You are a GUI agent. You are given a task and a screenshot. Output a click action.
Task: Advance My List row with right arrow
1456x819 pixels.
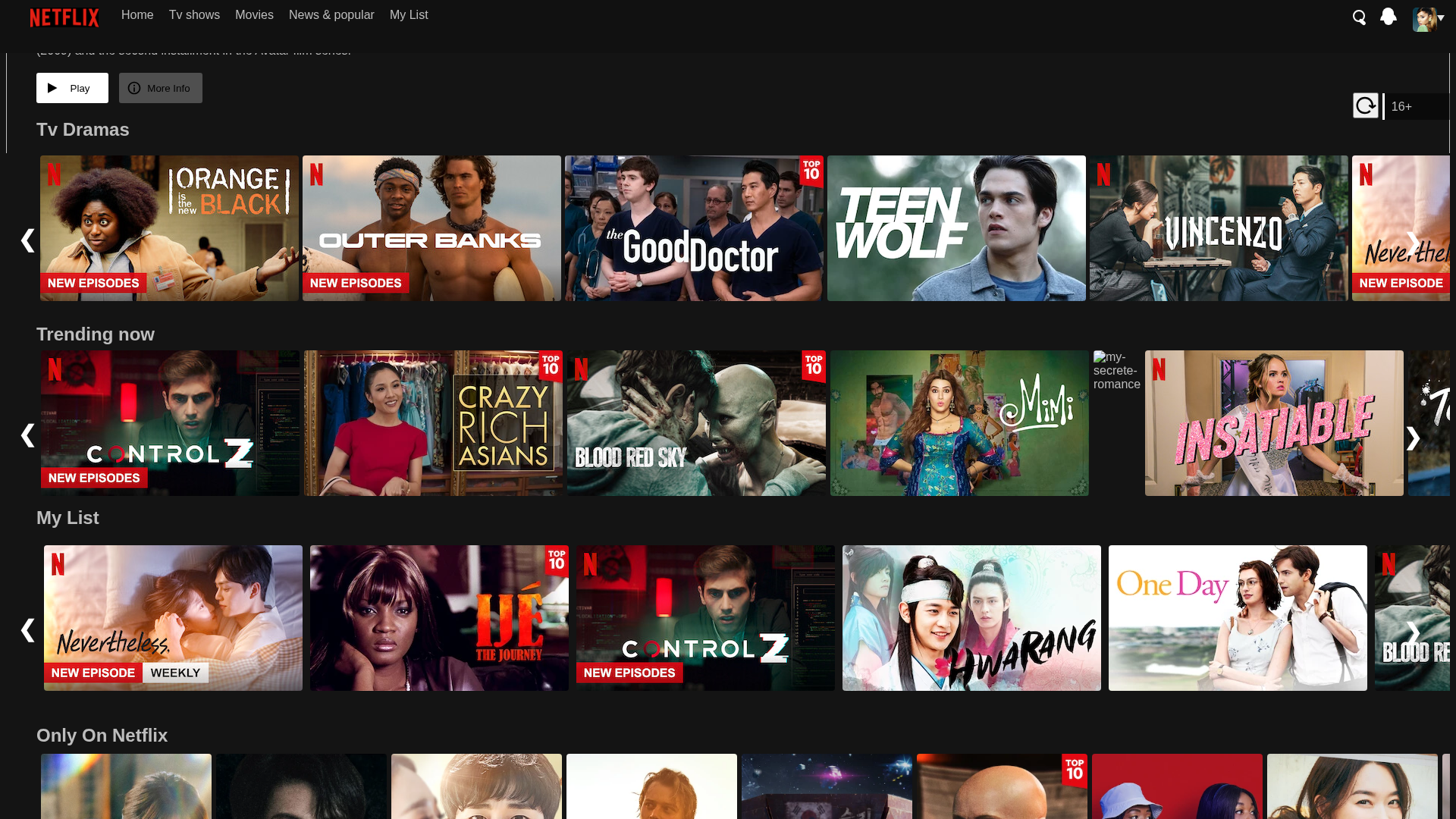click(x=1413, y=633)
